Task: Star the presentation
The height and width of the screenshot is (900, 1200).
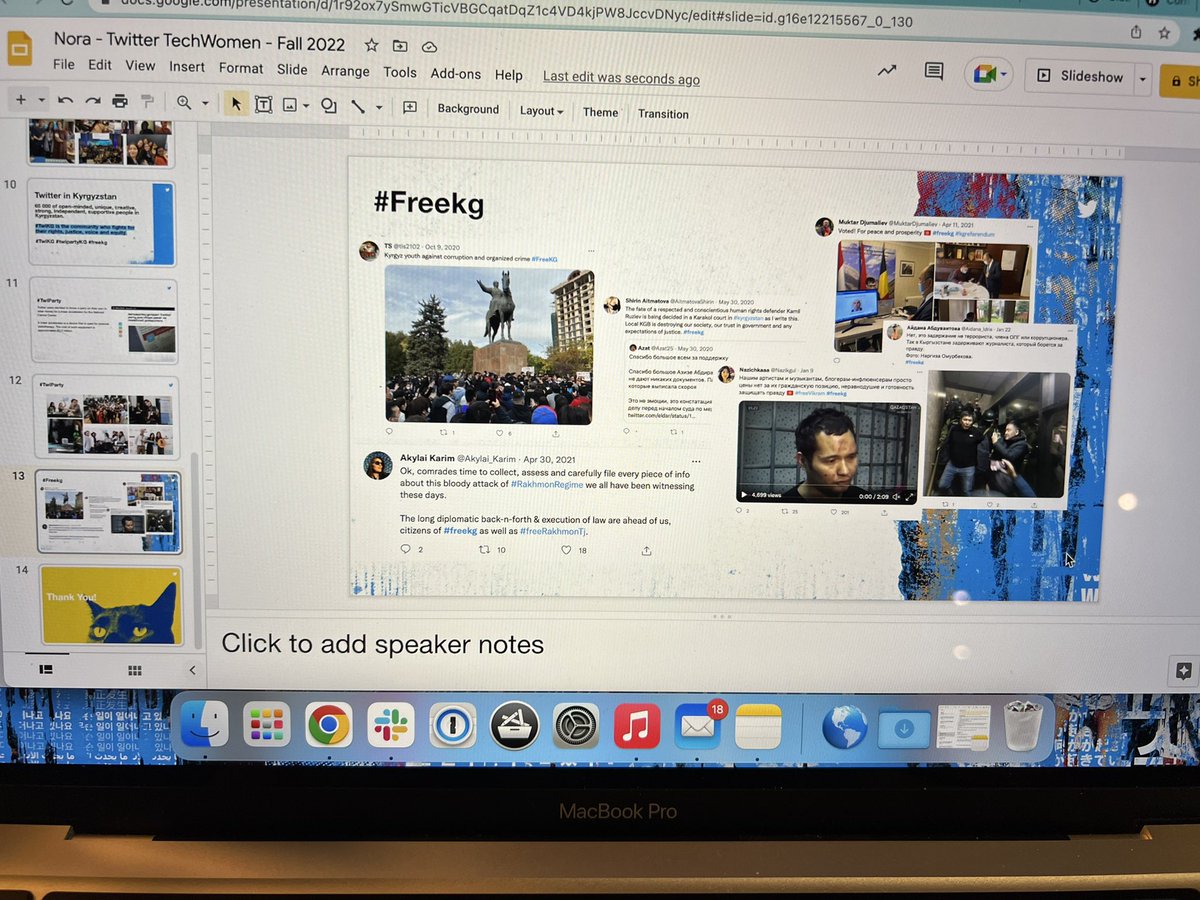Action: (x=371, y=45)
